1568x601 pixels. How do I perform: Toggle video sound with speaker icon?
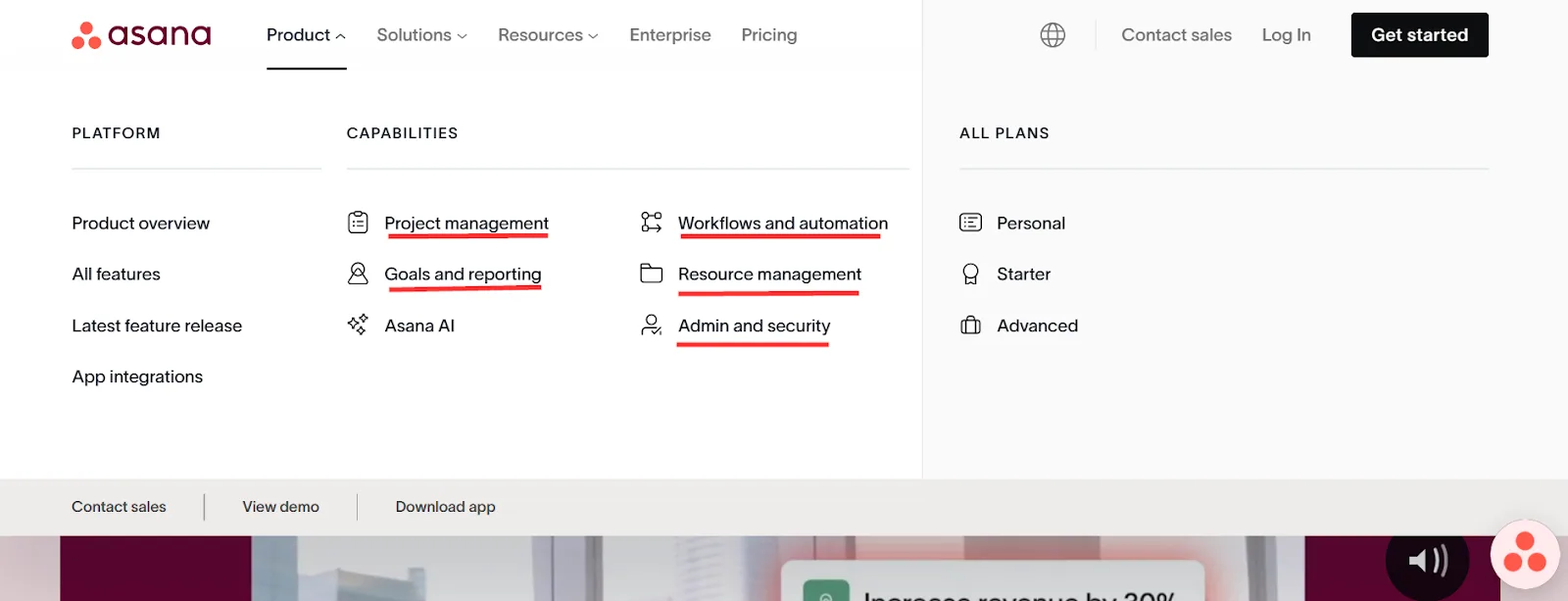click(1427, 560)
